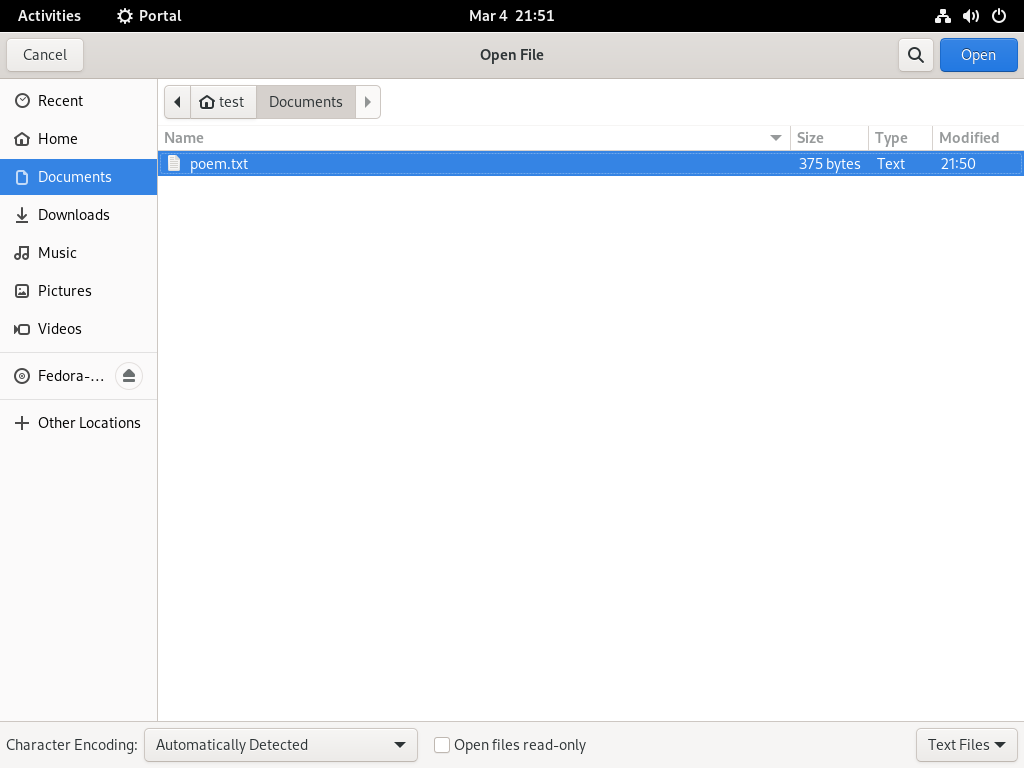Click the search magnifier icon
The height and width of the screenshot is (768, 1024).
(x=916, y=55)
